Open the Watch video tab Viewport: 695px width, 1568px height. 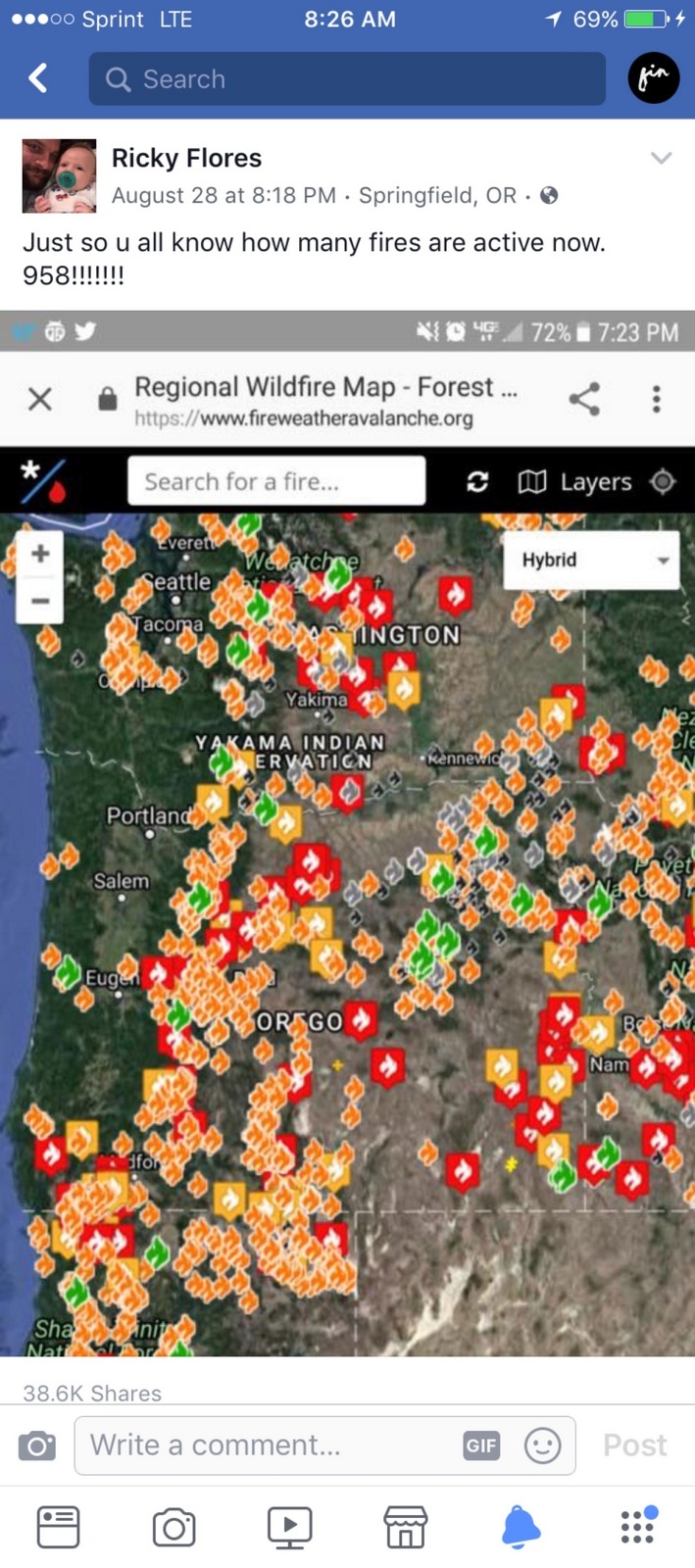[x=289, y=1527]
